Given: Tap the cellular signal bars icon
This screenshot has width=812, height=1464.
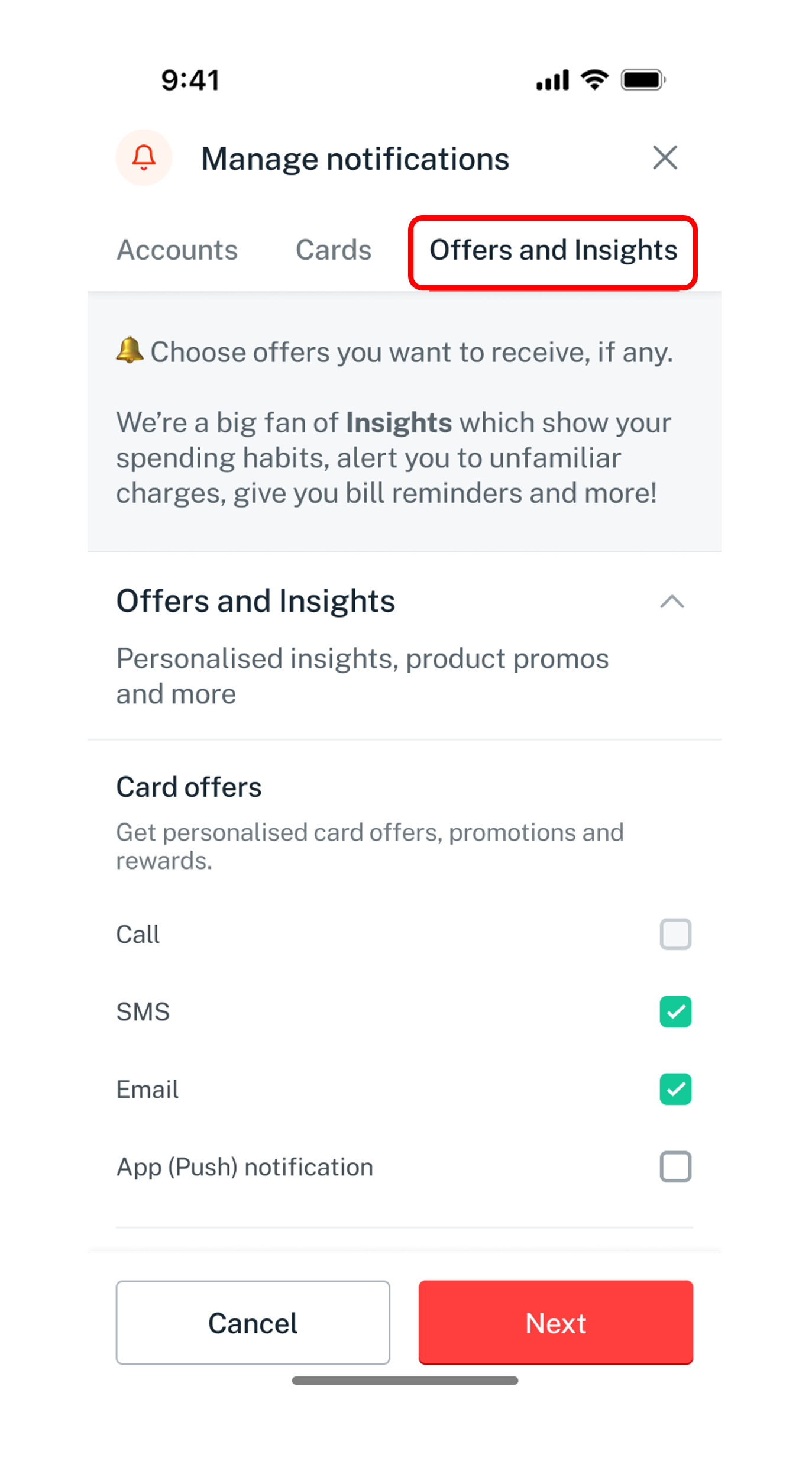Looking at the screenshot, I should click(552, 80).
